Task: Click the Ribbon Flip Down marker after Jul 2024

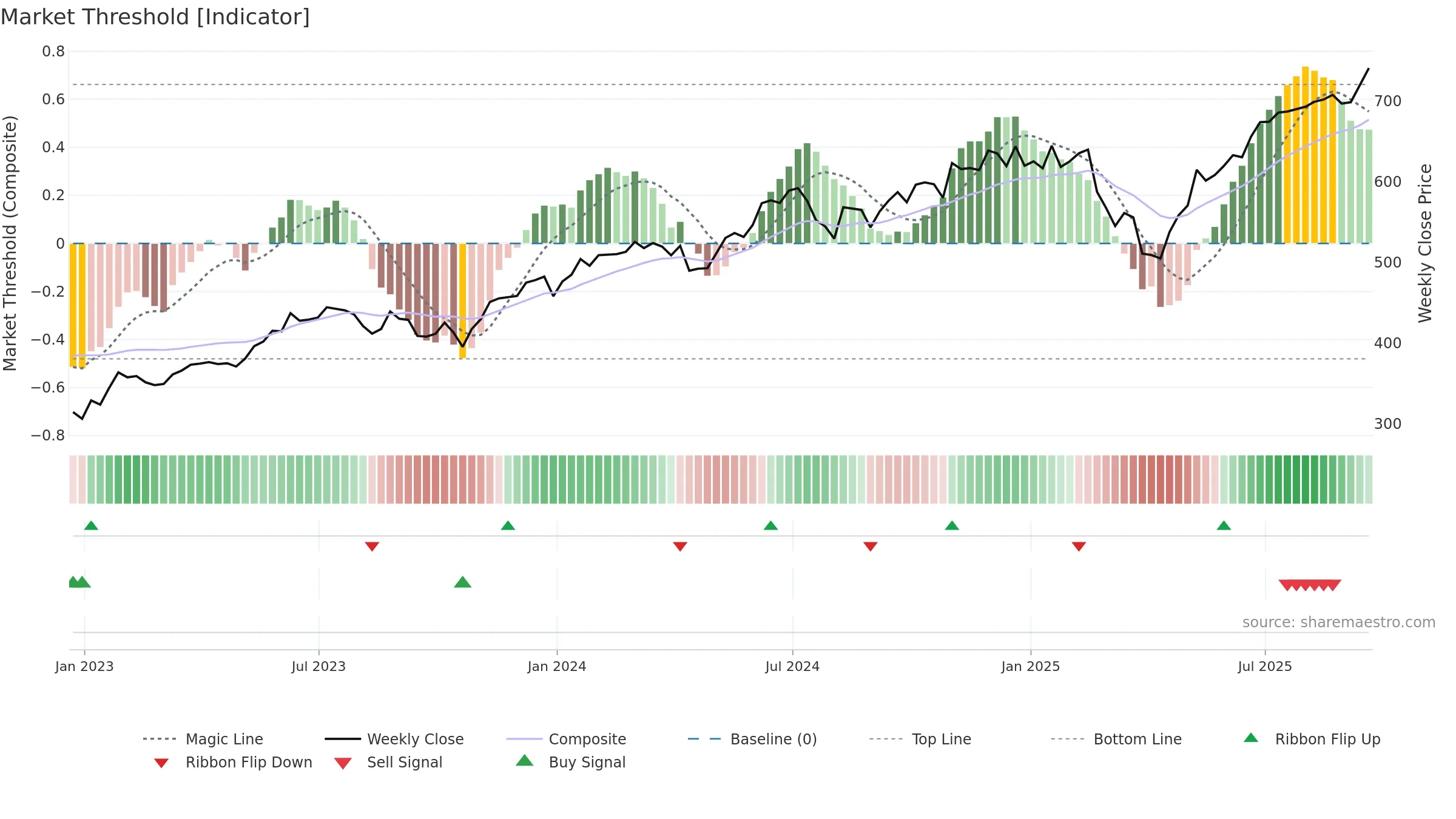Action: (x=871, y=547)
